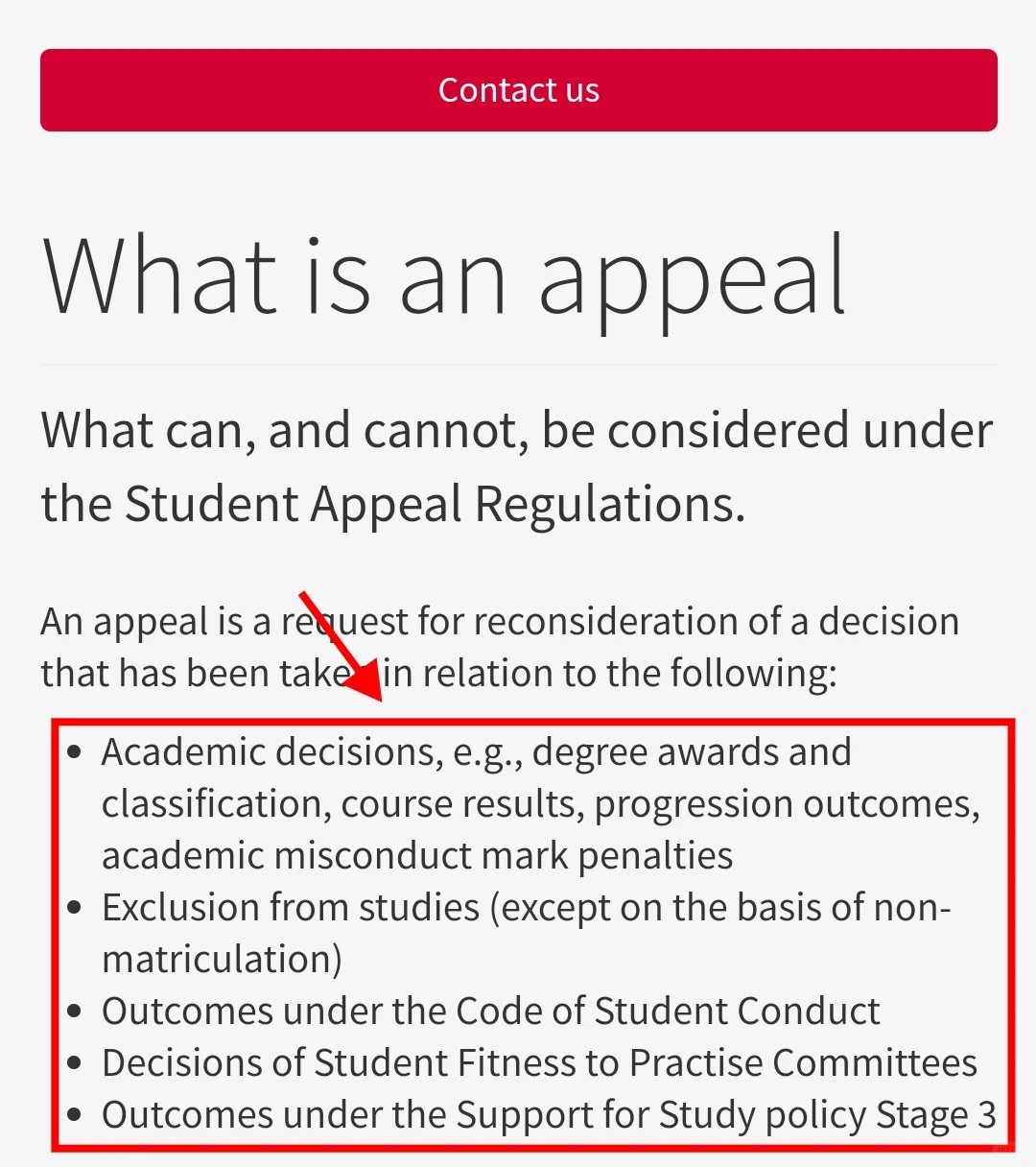
Task: Click the 'academic misconduct mark penalties' line
Action: click(417, 855)
